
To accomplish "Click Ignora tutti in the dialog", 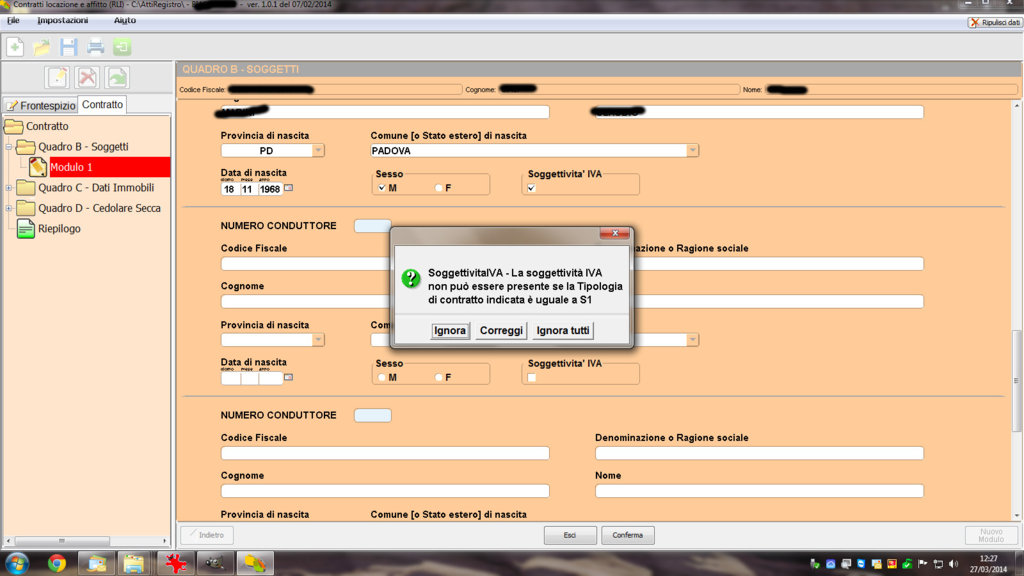I will click(x=563, y=331).
